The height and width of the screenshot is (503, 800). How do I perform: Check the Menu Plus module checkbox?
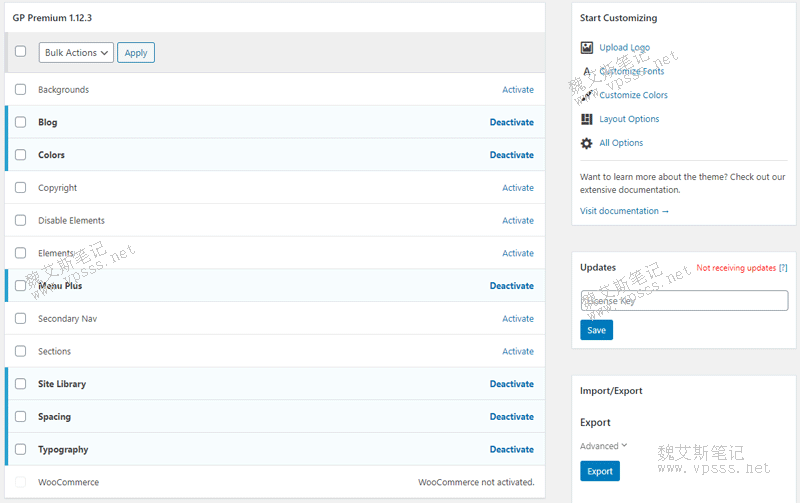(x=20, y=286)
